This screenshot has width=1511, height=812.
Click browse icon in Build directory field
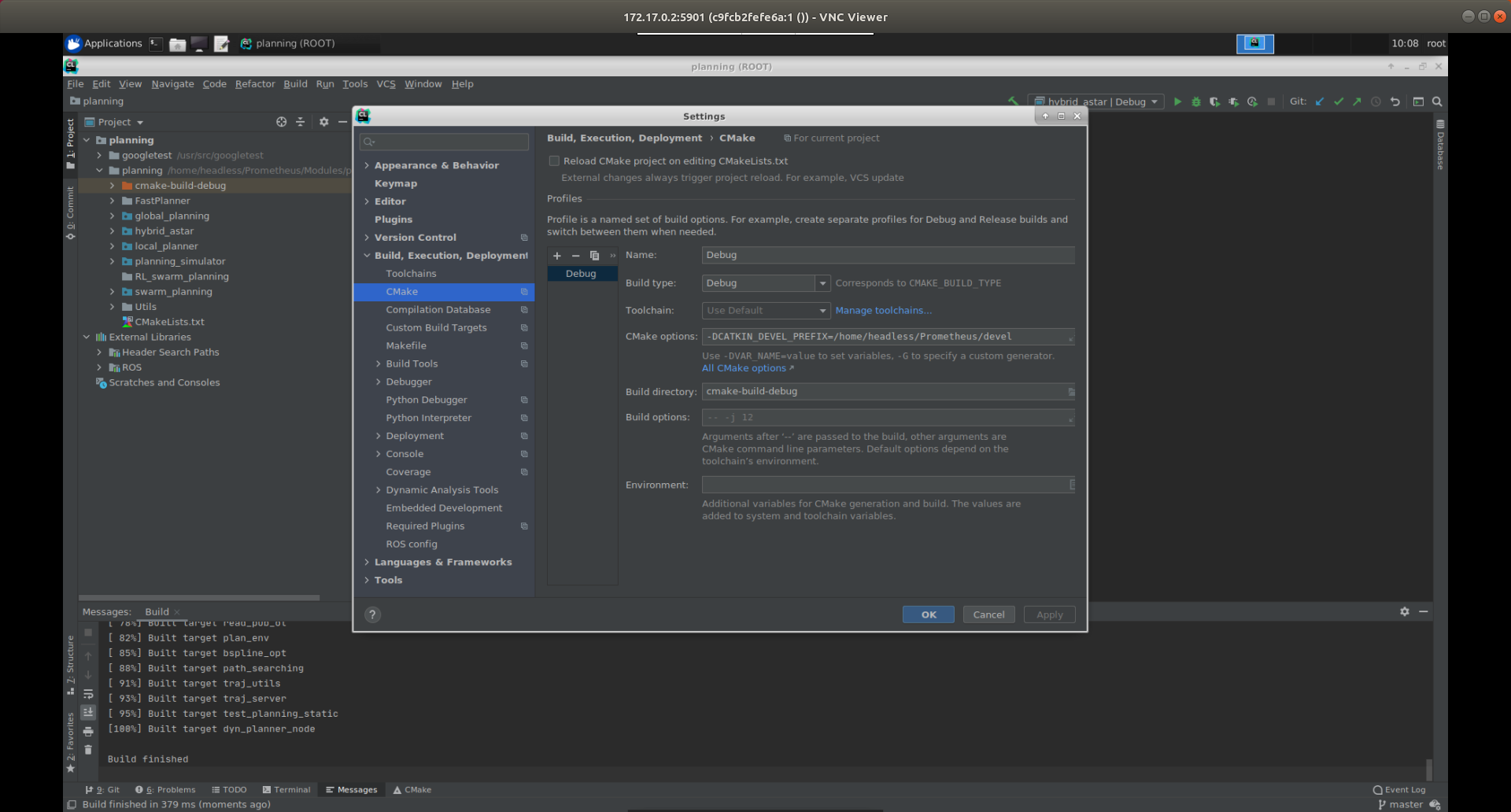pos(1070,392)
